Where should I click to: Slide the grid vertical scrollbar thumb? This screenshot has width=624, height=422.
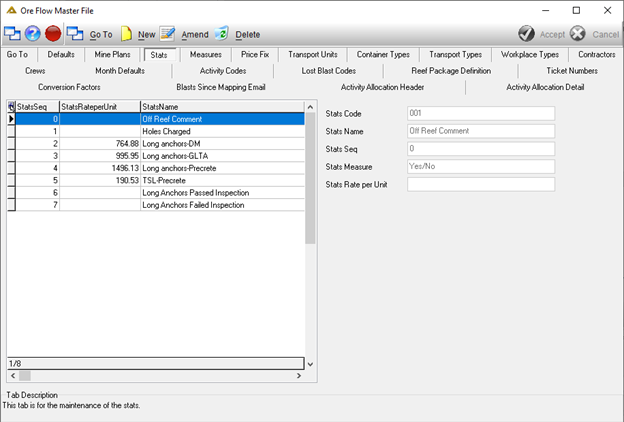(x=310, y=178)
